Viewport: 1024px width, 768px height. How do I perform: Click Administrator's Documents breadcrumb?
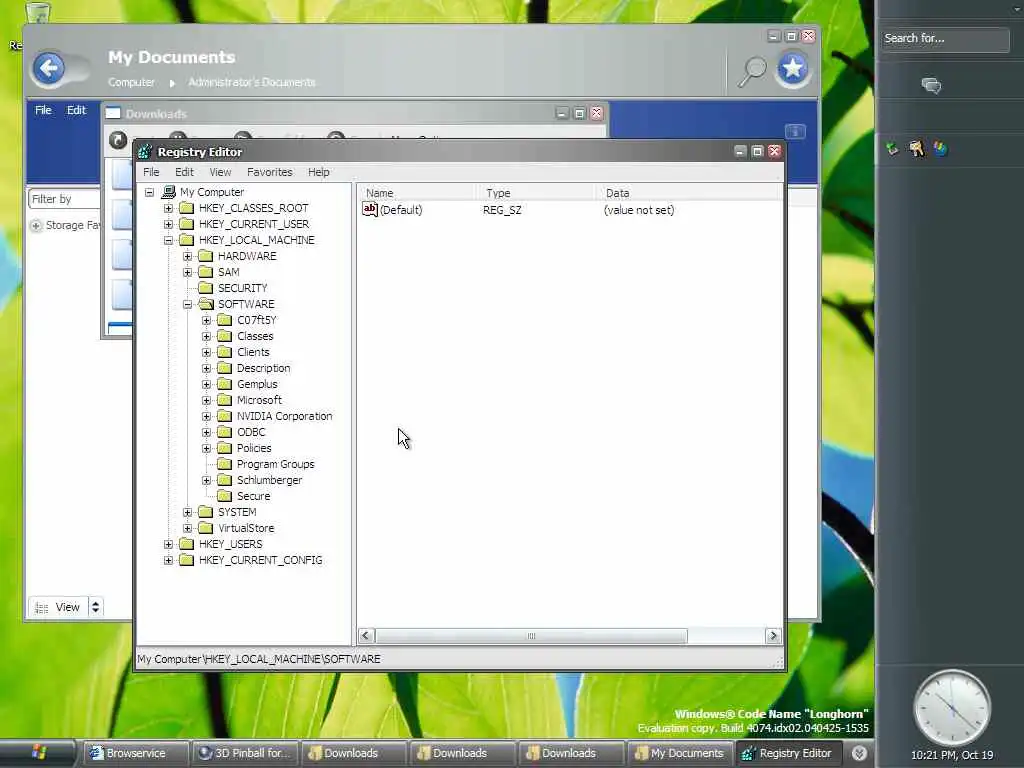[x=252, y=82]
